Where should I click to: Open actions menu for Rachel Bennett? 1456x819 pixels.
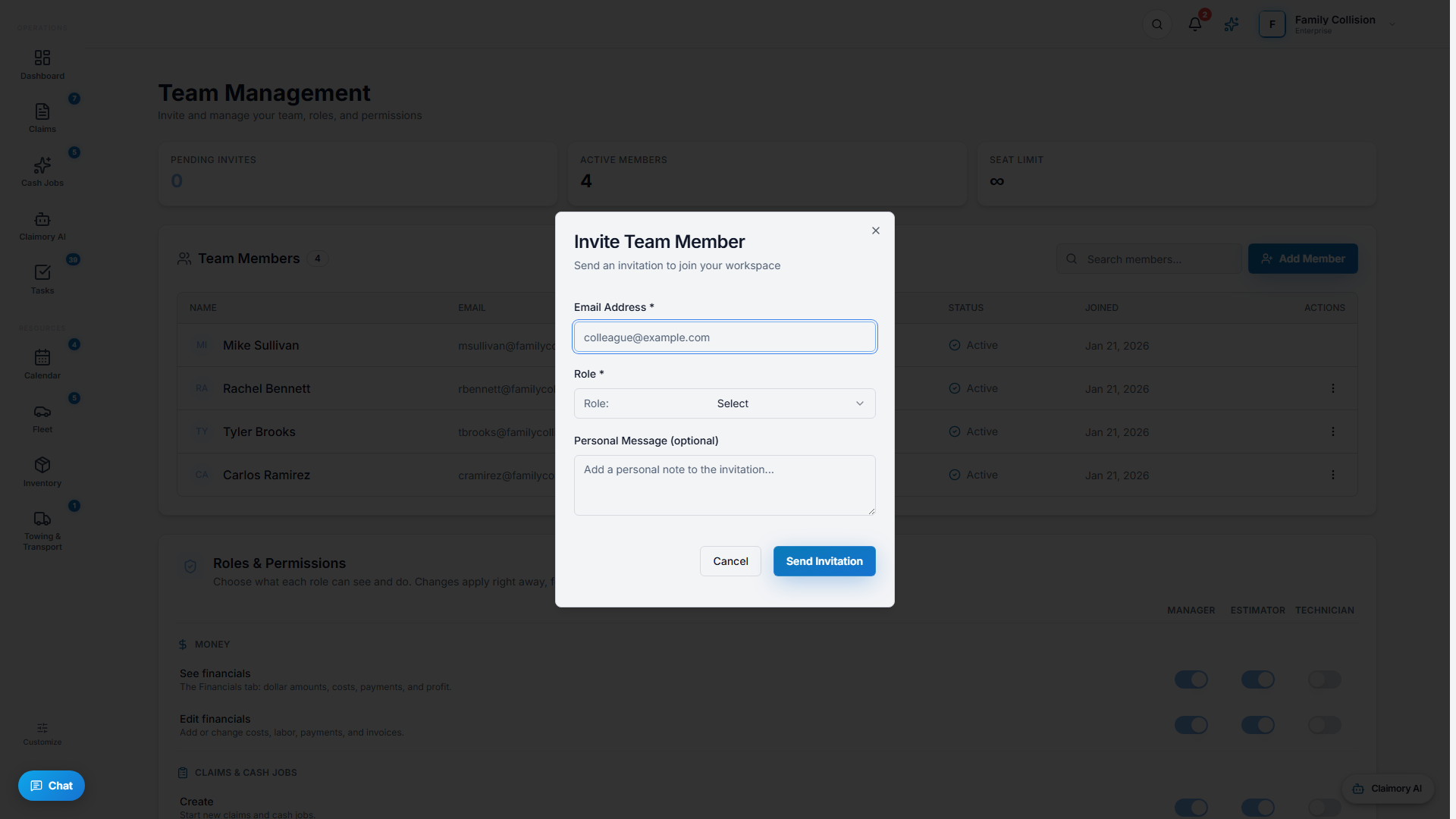1332,388
